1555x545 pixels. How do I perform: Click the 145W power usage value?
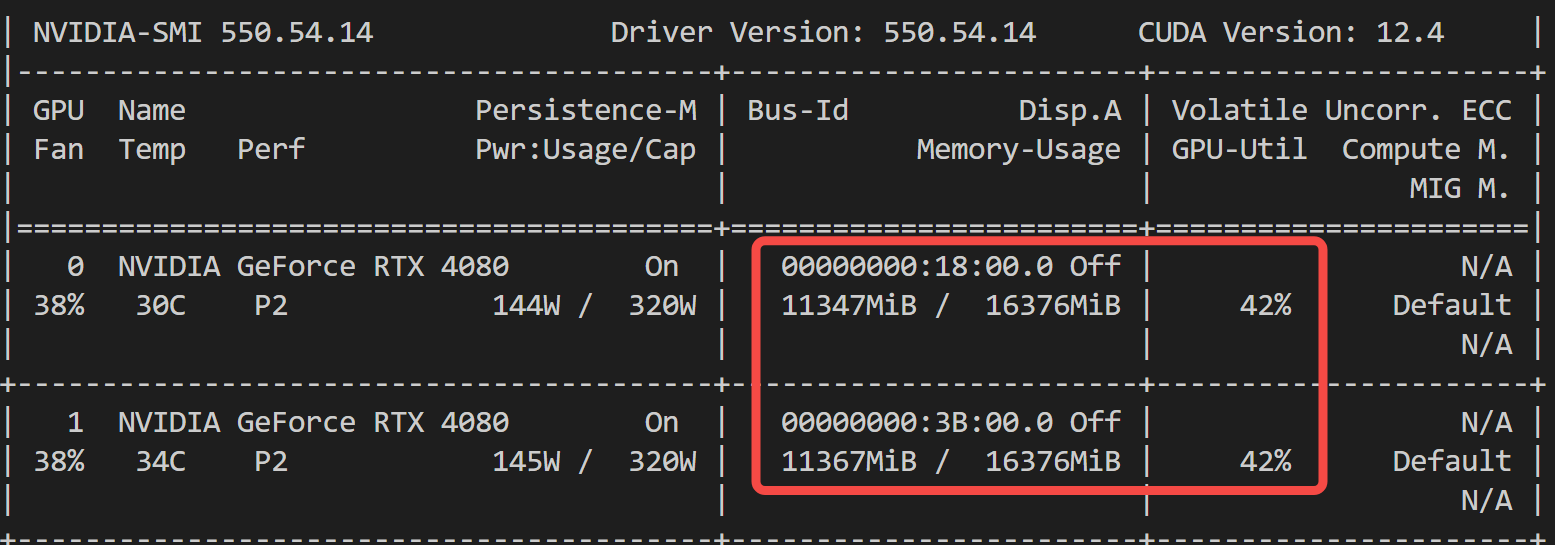[x=526, y=461]
